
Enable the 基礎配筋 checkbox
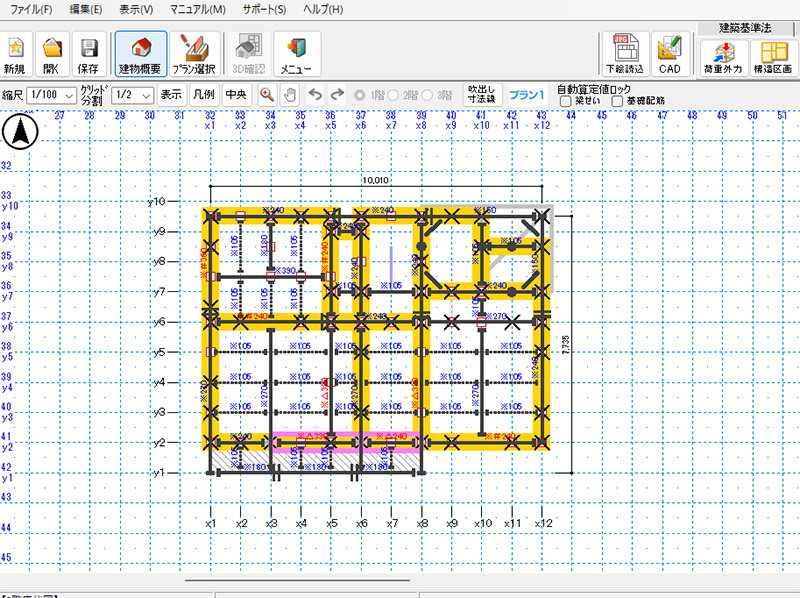(618, 101)
